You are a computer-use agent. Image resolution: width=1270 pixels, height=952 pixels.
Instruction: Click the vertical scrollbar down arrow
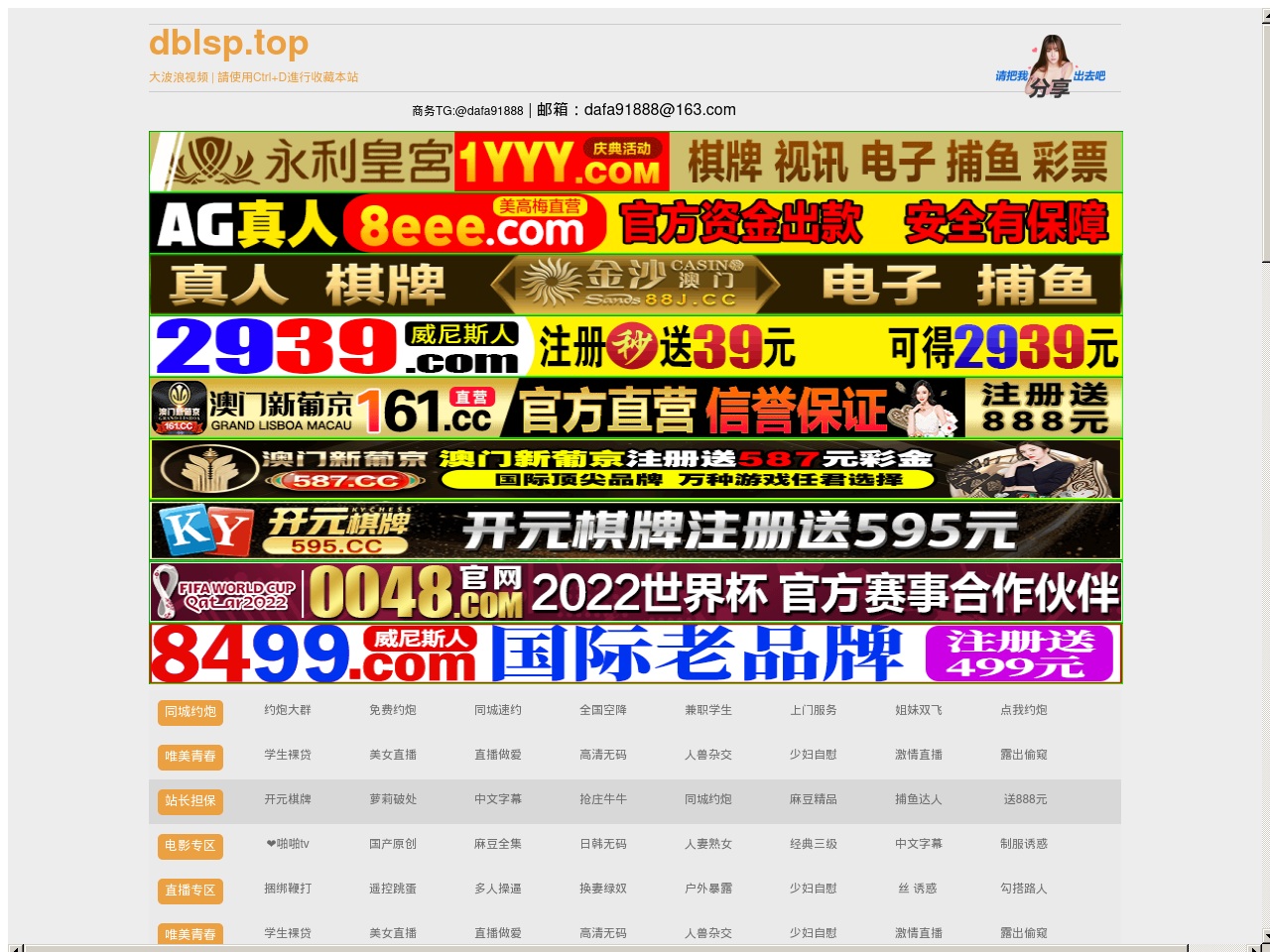tap(1266, 936)
